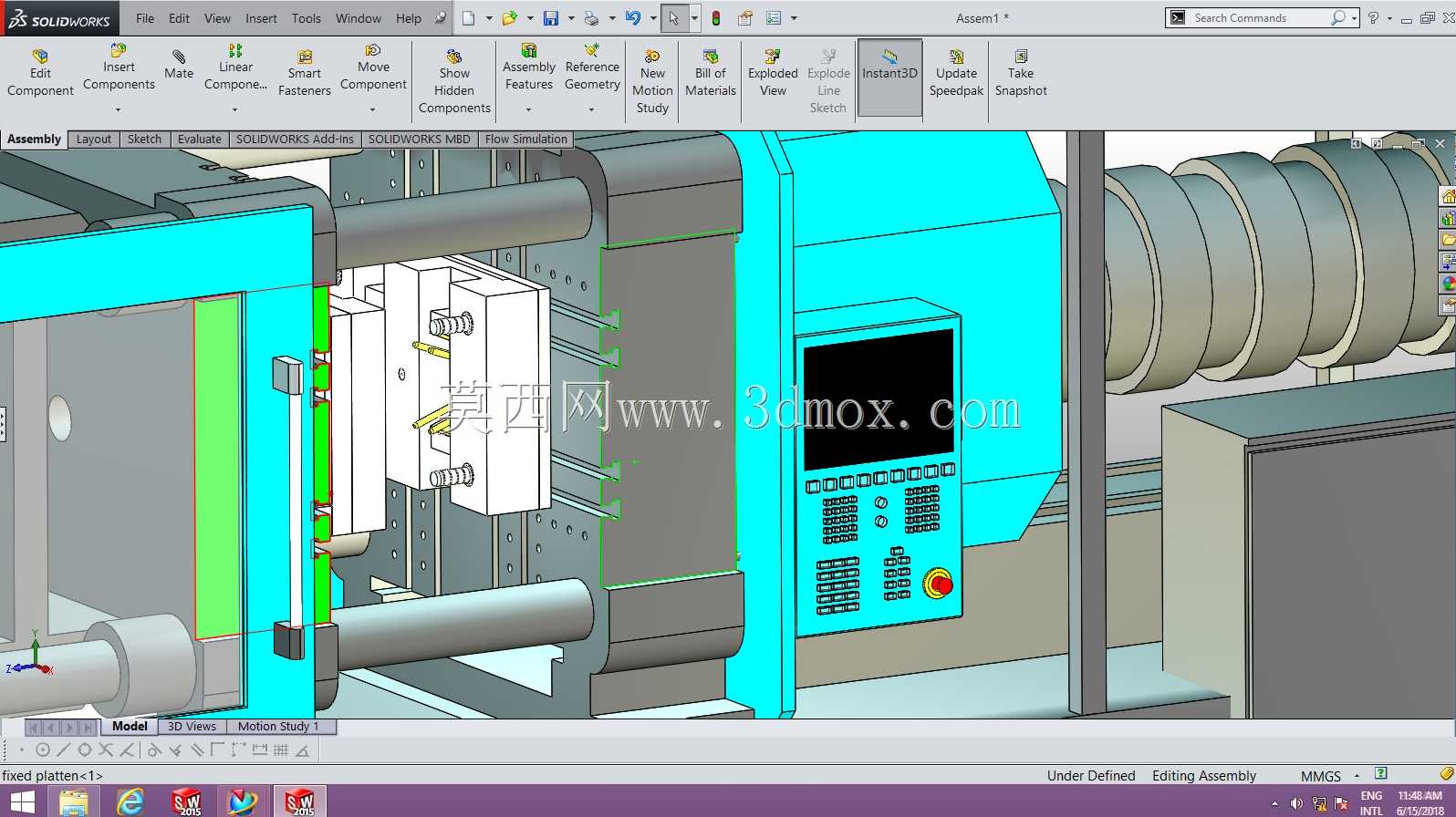The width and height of the screenshot is (1456, 817).
Task: Open File Explorer from taskbar
Action: point(74,801)
